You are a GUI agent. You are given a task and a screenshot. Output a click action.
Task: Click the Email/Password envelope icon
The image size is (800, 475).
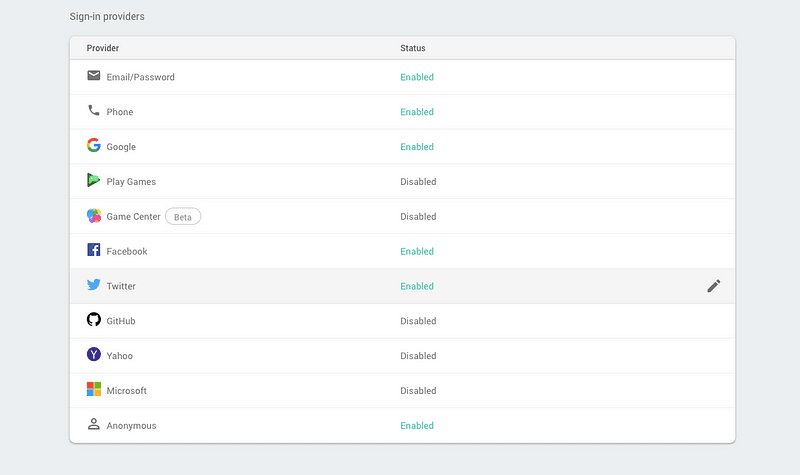pos(93,76)
